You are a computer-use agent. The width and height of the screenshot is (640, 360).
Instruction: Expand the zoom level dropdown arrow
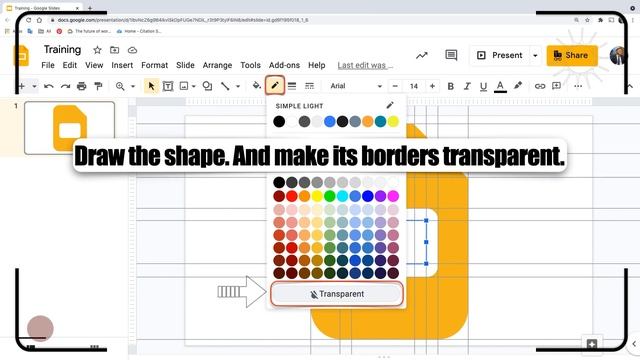coord(133,87)
